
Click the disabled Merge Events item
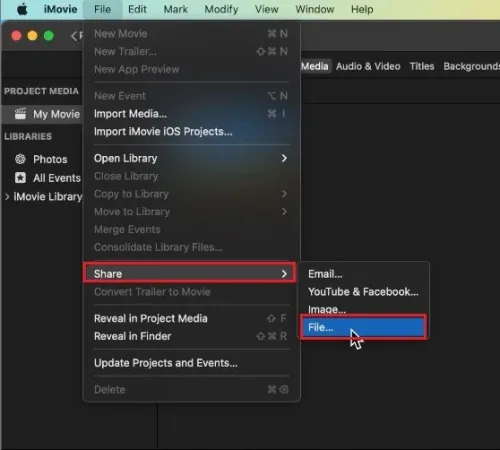pyautogui.click(x=191, y=229)
